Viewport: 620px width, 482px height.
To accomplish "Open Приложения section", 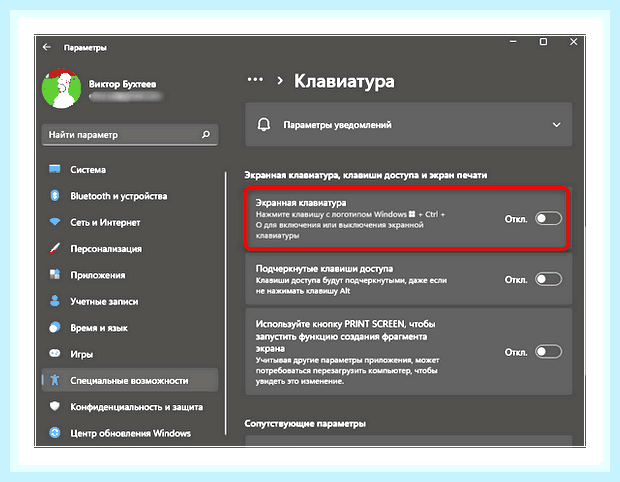I will coord(98,275).
